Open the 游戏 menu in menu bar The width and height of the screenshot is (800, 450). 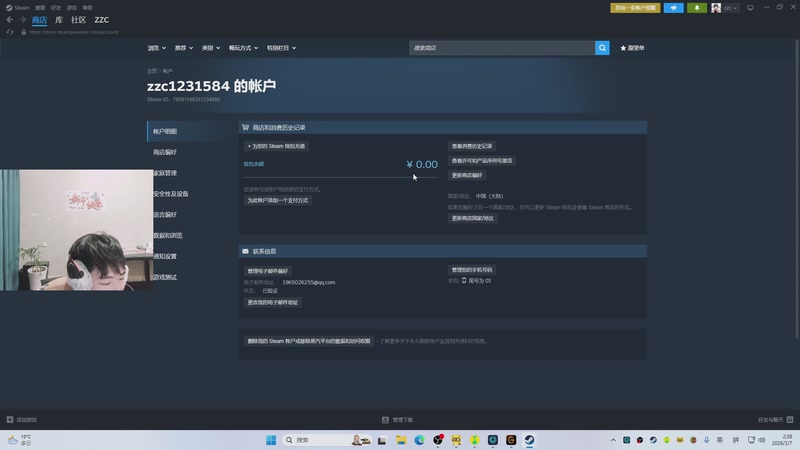click(x=71, y=8)
